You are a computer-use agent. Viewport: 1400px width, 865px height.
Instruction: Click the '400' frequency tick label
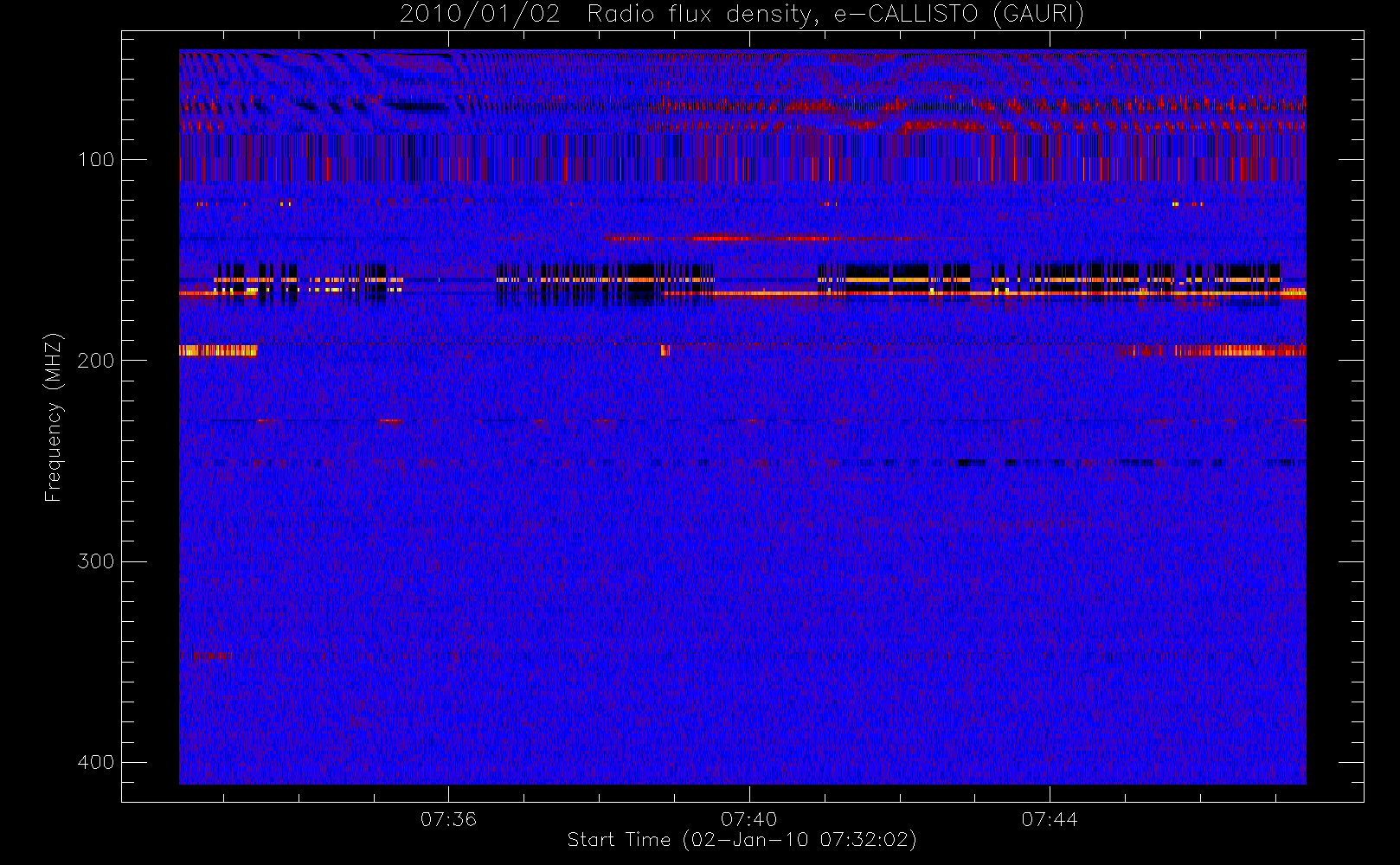tap(96, 762)
